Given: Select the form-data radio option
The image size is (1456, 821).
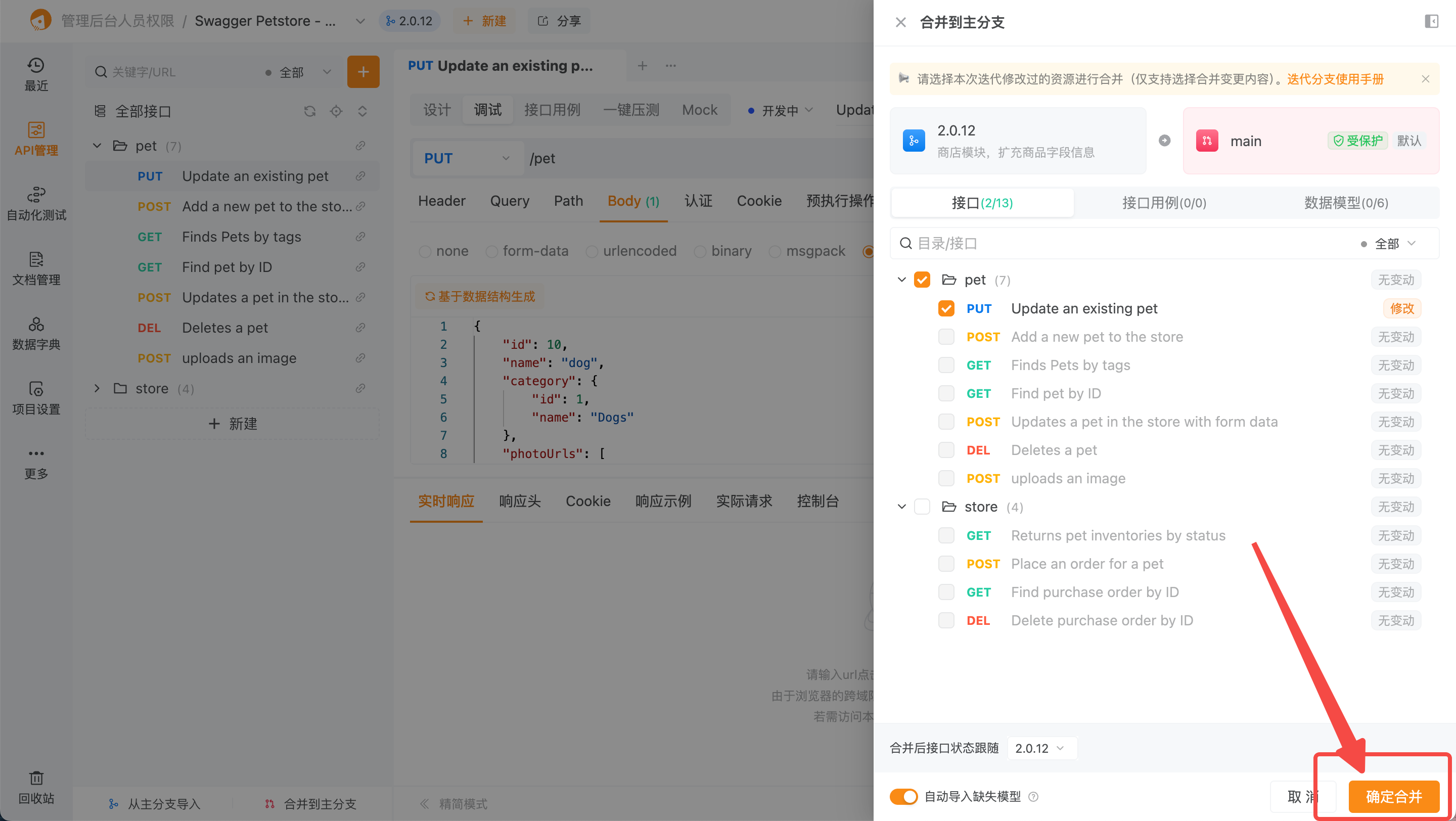Looking at the screenshot, I should pyautogui.click(x=492, y=251).
